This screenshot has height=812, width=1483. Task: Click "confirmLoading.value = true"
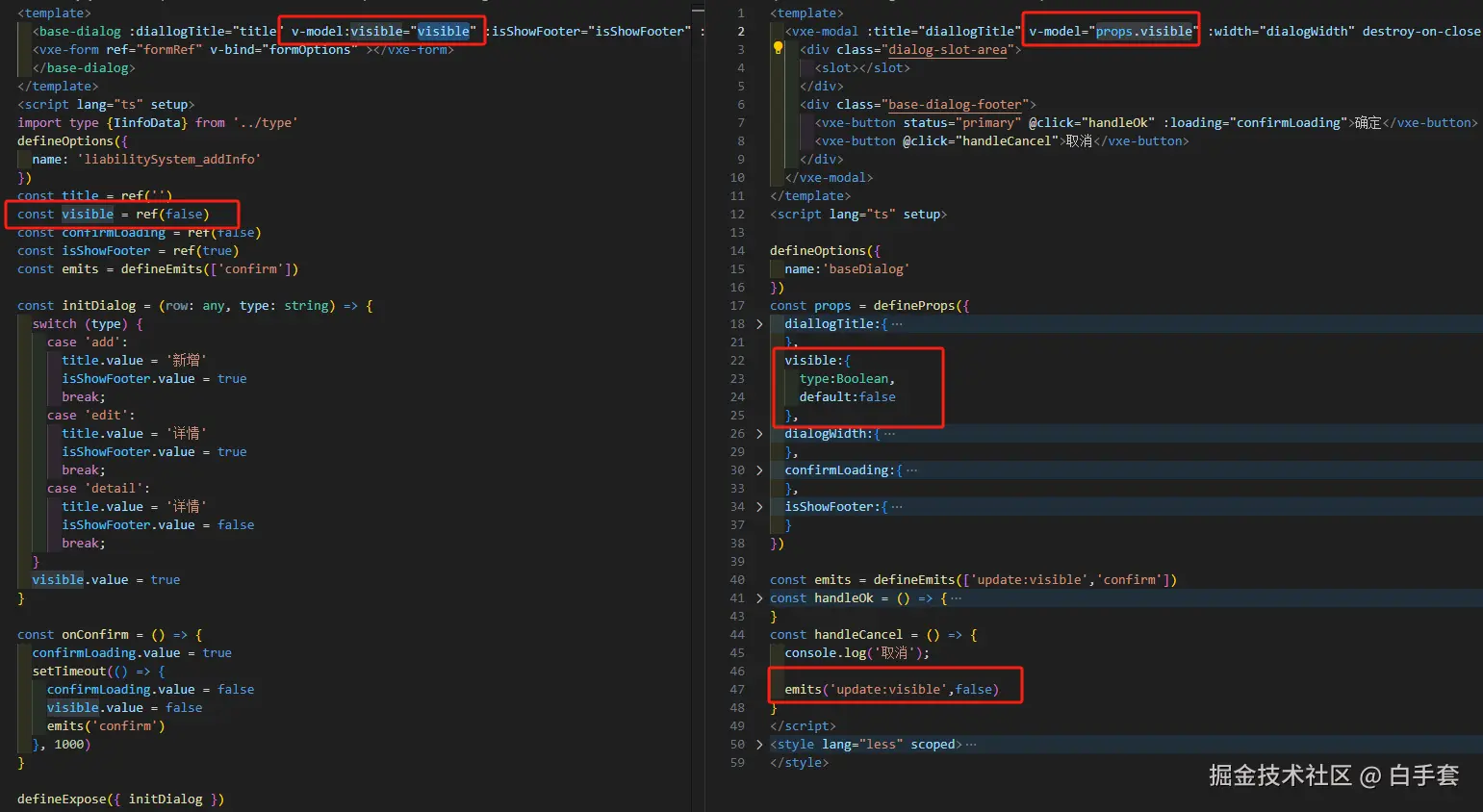(132, 653)
